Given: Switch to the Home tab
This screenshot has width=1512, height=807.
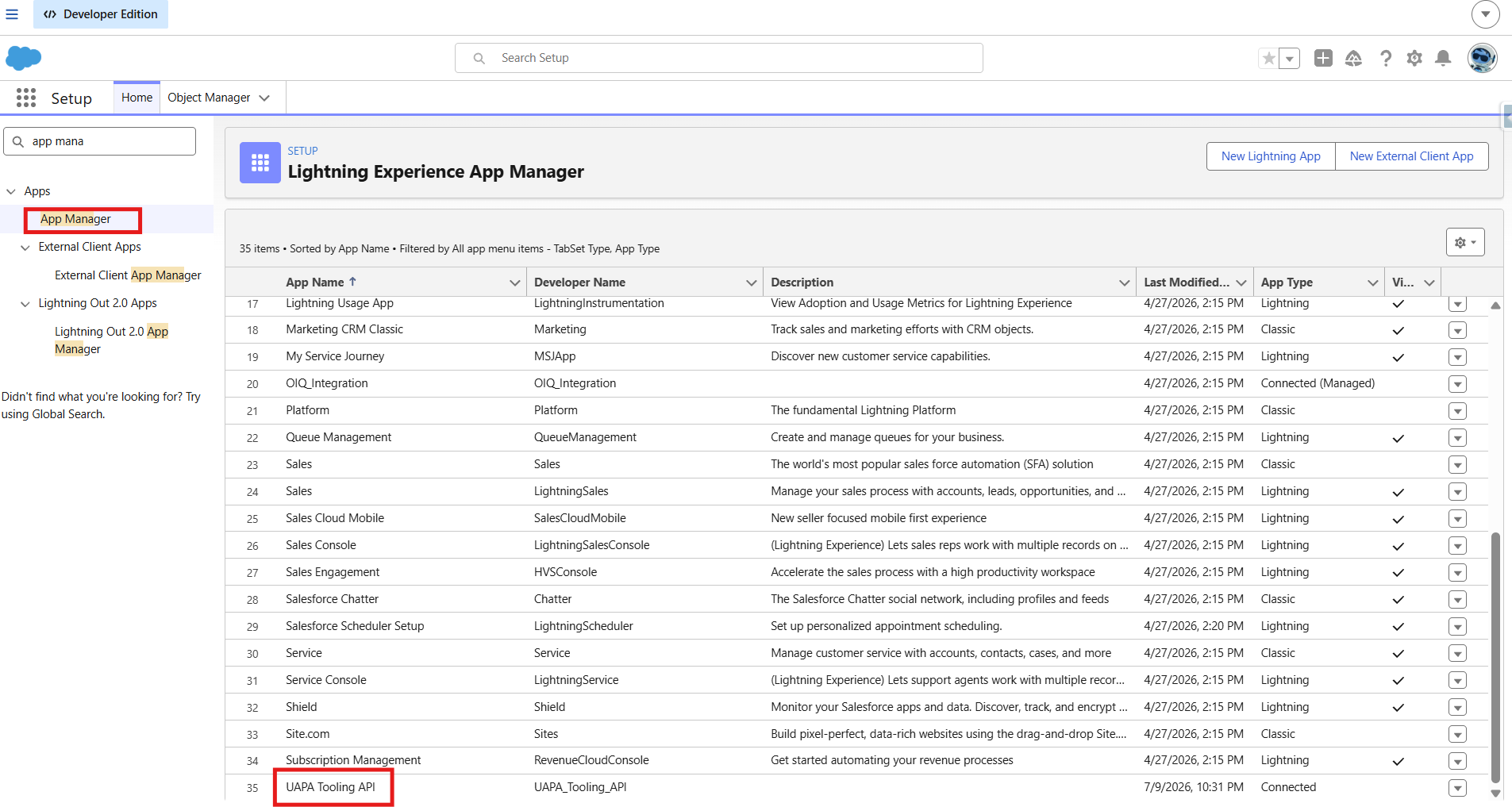Looking at the screenshot, I should pos(137,98).
